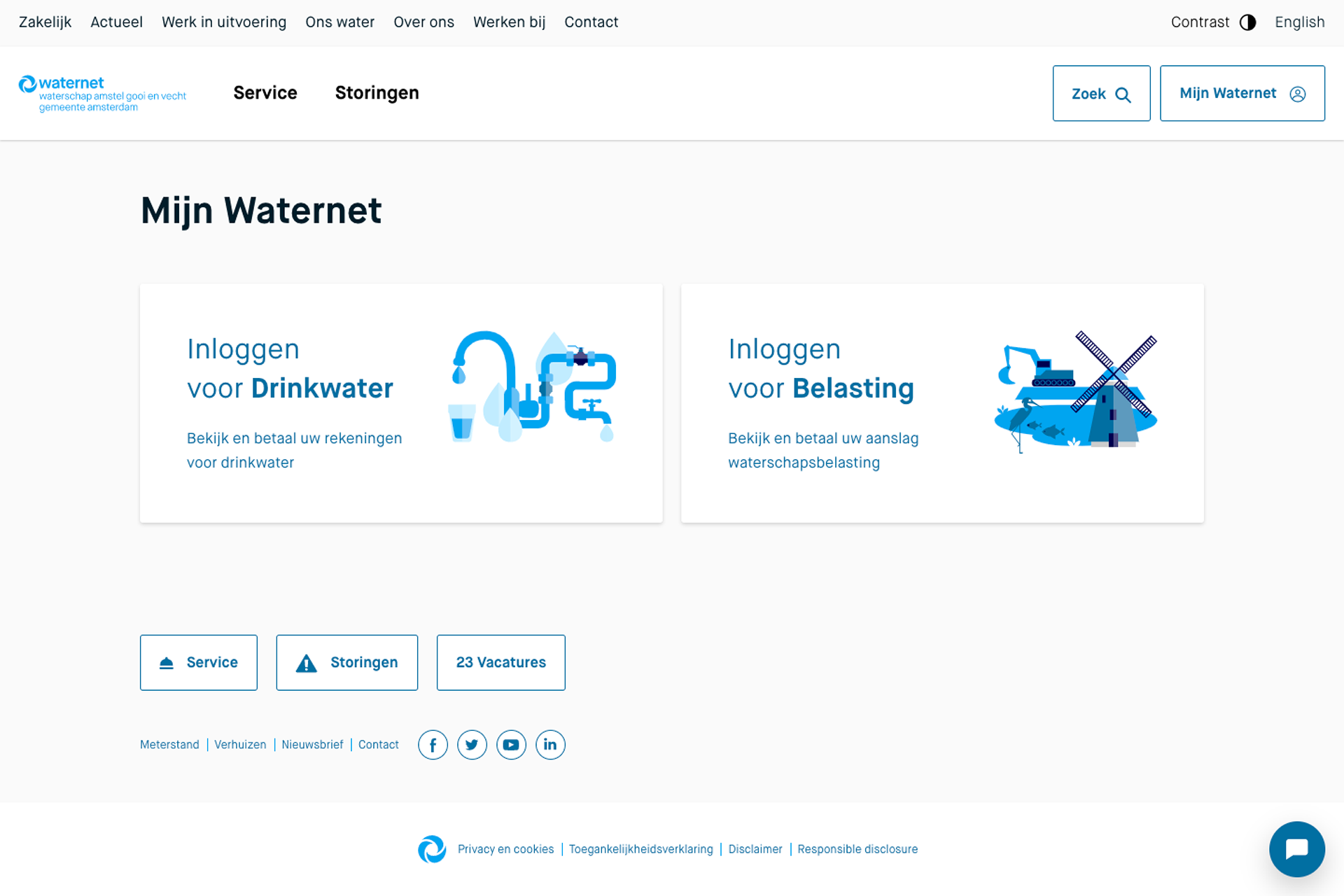This screenshot has height=896, width=1344.
Task: Open the YouTube social icon
Action: pos(511,745)
